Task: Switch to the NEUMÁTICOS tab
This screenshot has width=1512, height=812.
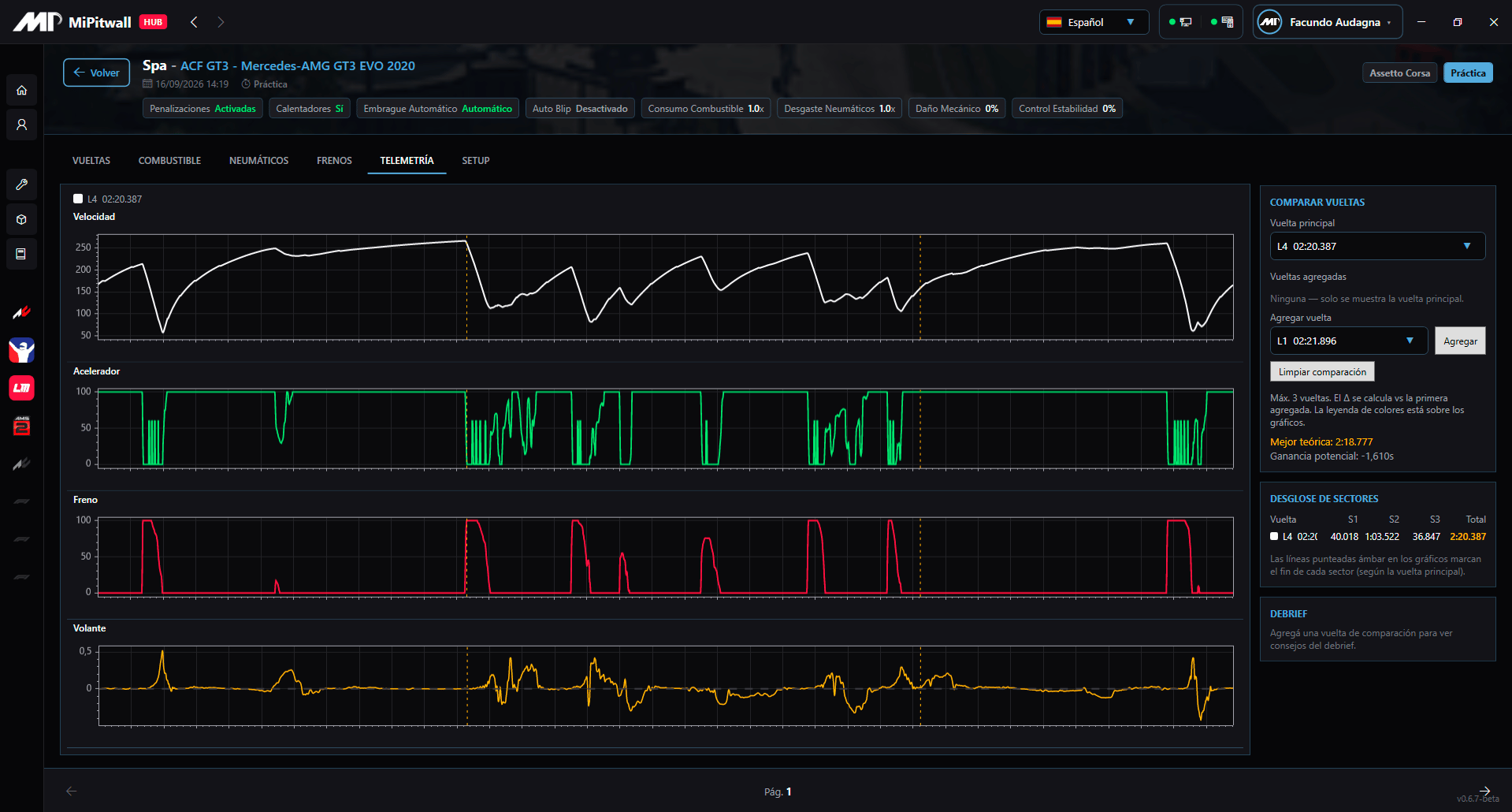Action: pos(258,160)
